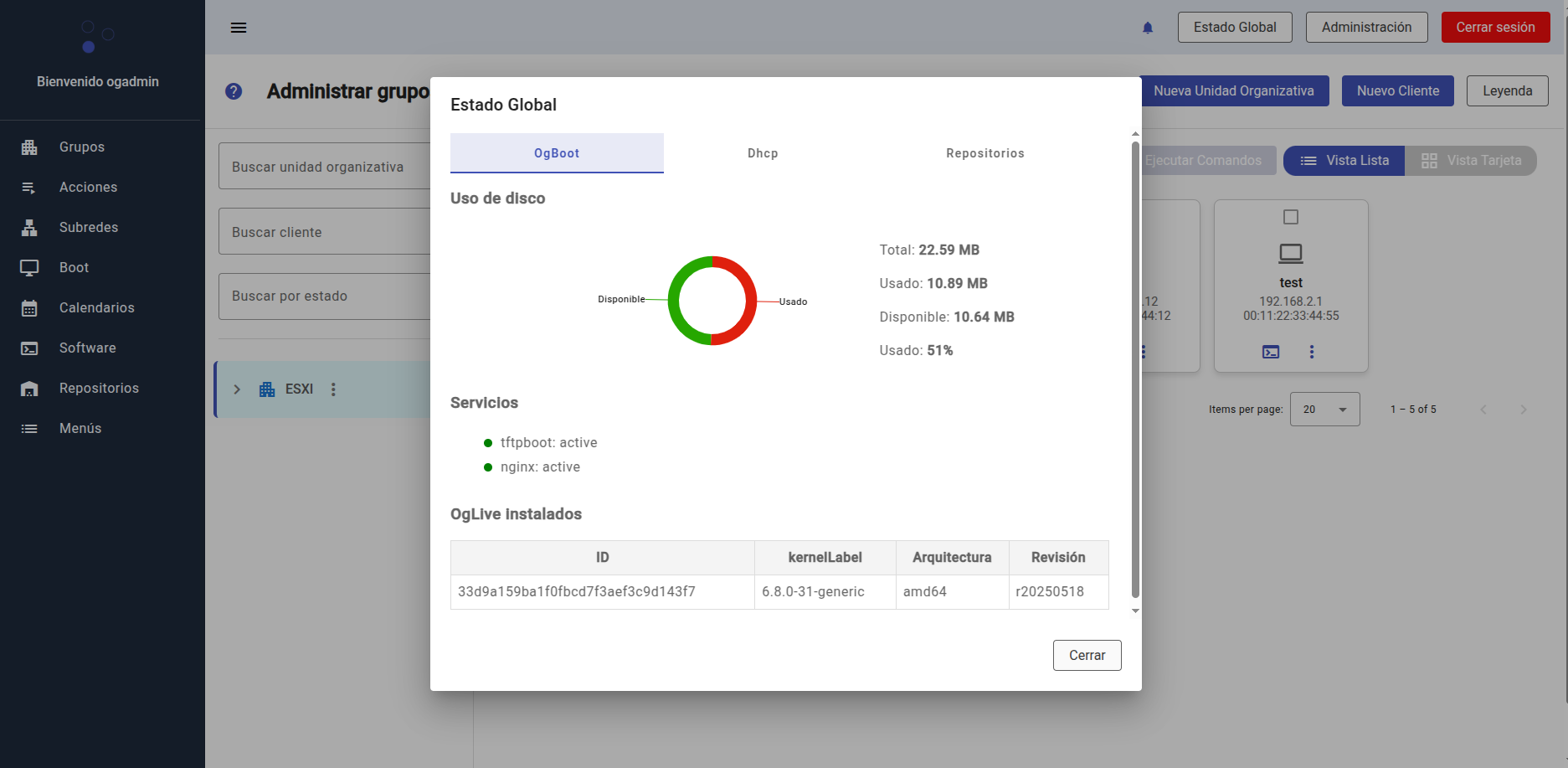Go to Repositorios in the sidebar
The width and height of the screenshot is (1568, 768).
point(99,388)
